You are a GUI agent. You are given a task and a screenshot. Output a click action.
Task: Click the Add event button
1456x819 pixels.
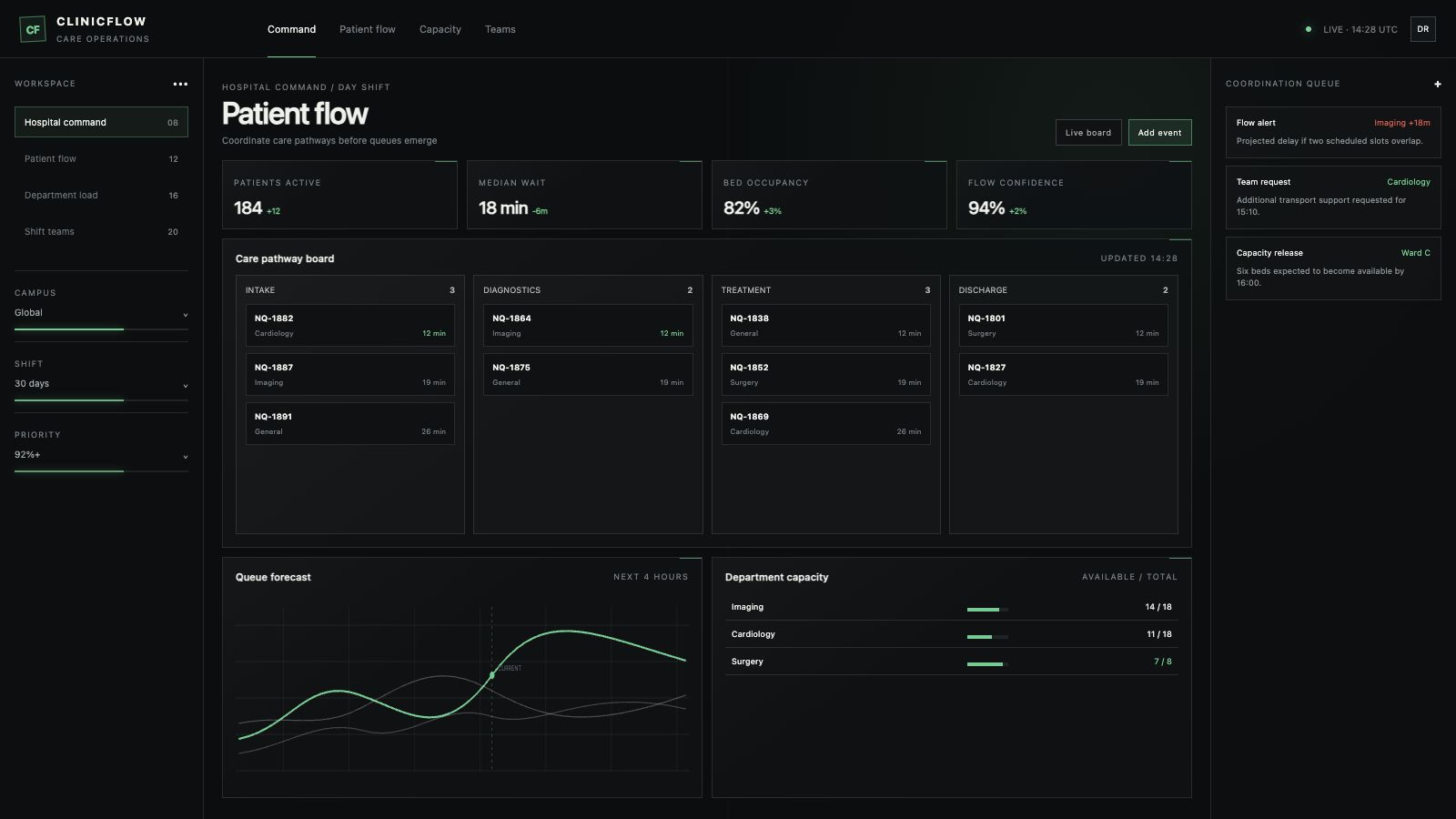click(1159, 133)
